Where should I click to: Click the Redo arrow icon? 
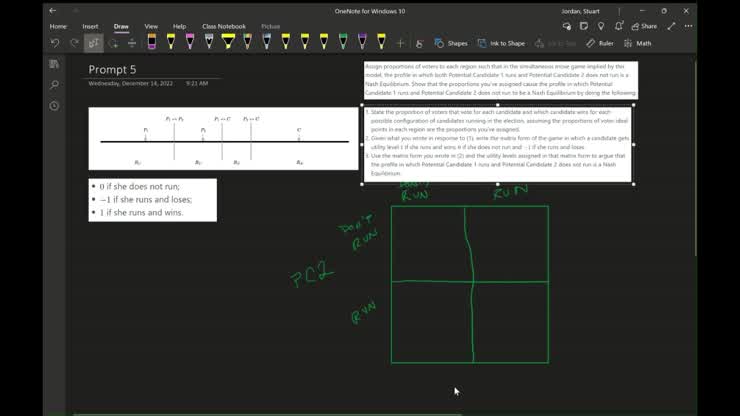tap(74, 43)
